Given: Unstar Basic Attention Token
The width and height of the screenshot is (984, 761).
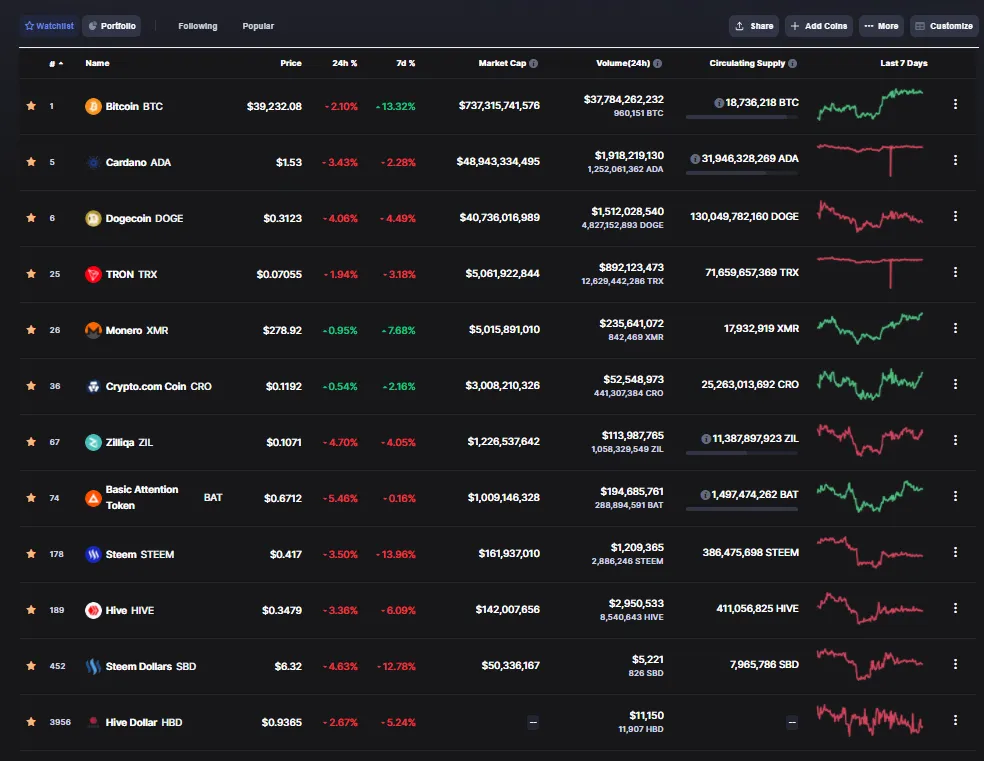Looking at the screenshot, I should tap(31, 498).
